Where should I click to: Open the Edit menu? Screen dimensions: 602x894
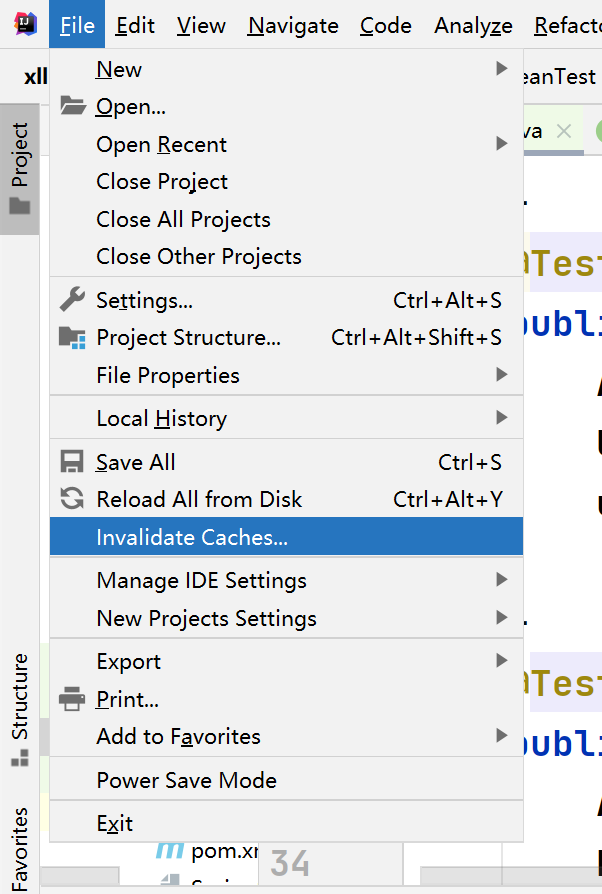coord(134,26)
